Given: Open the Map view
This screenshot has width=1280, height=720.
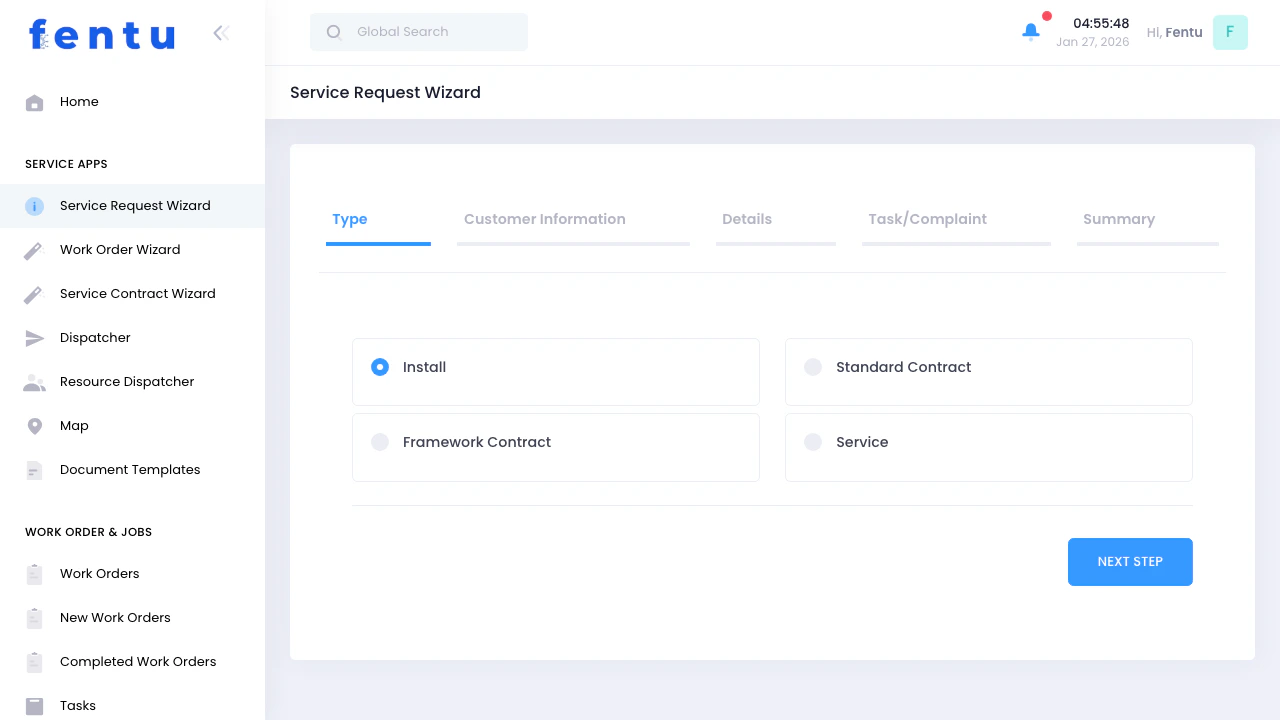Looking at the screenshot, I should coord(74,425).
